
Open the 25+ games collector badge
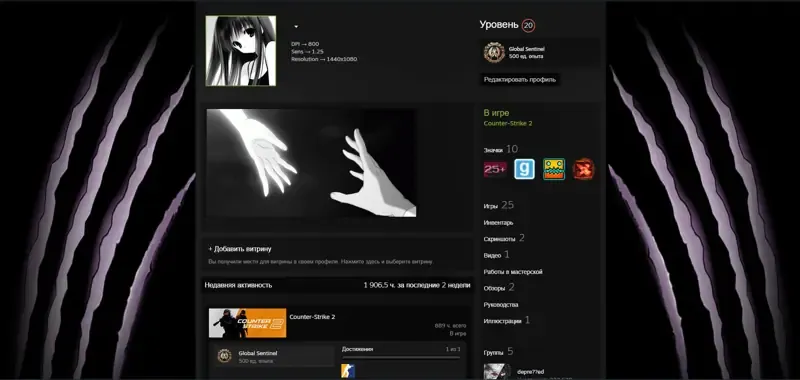pyautogui.click(x=495, y=169)
